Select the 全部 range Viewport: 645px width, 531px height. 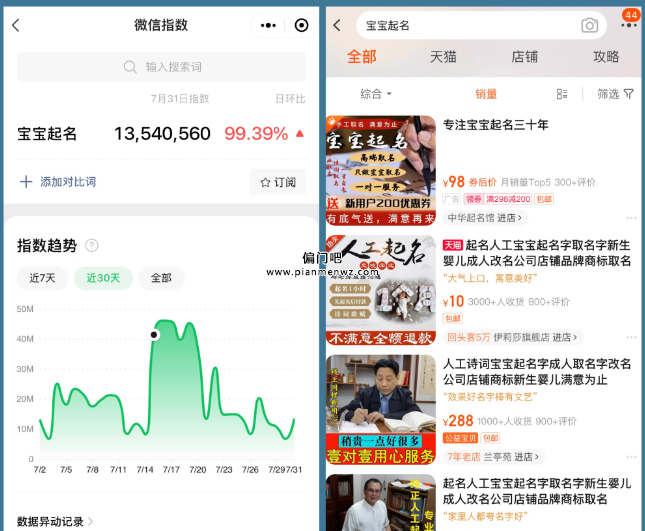click(161, 278)
